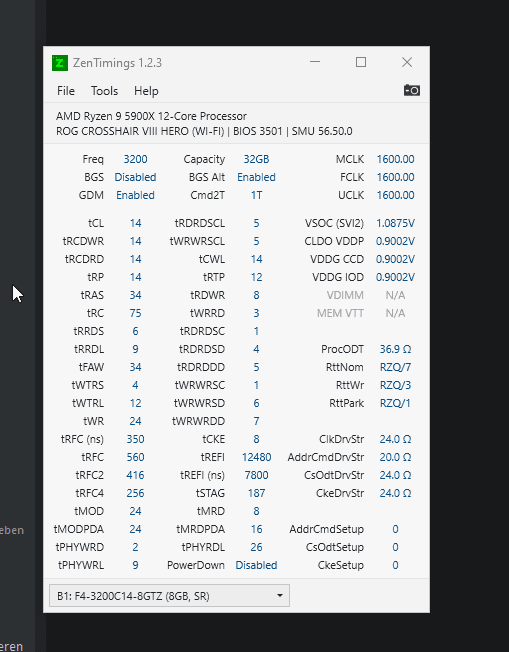Click the tRC value 75

tap(135, 313)
